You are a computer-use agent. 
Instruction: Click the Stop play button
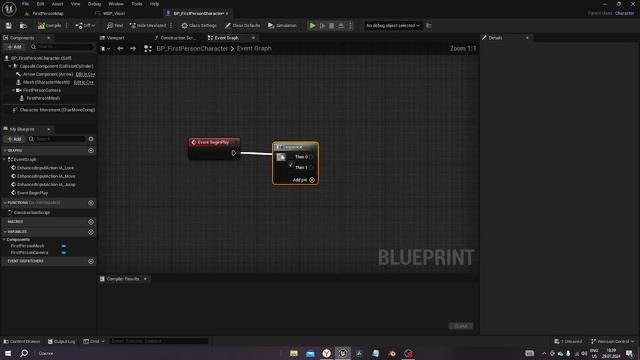coord(331,25)
